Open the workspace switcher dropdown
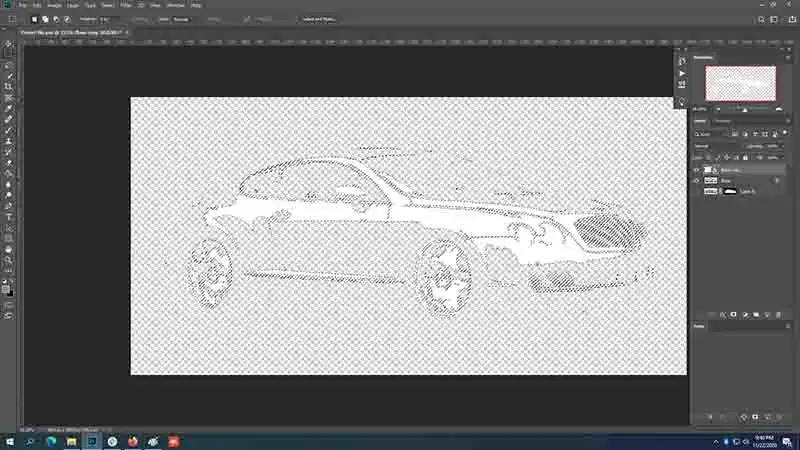This screenshot has width=800, height=450. pos(774,19)
